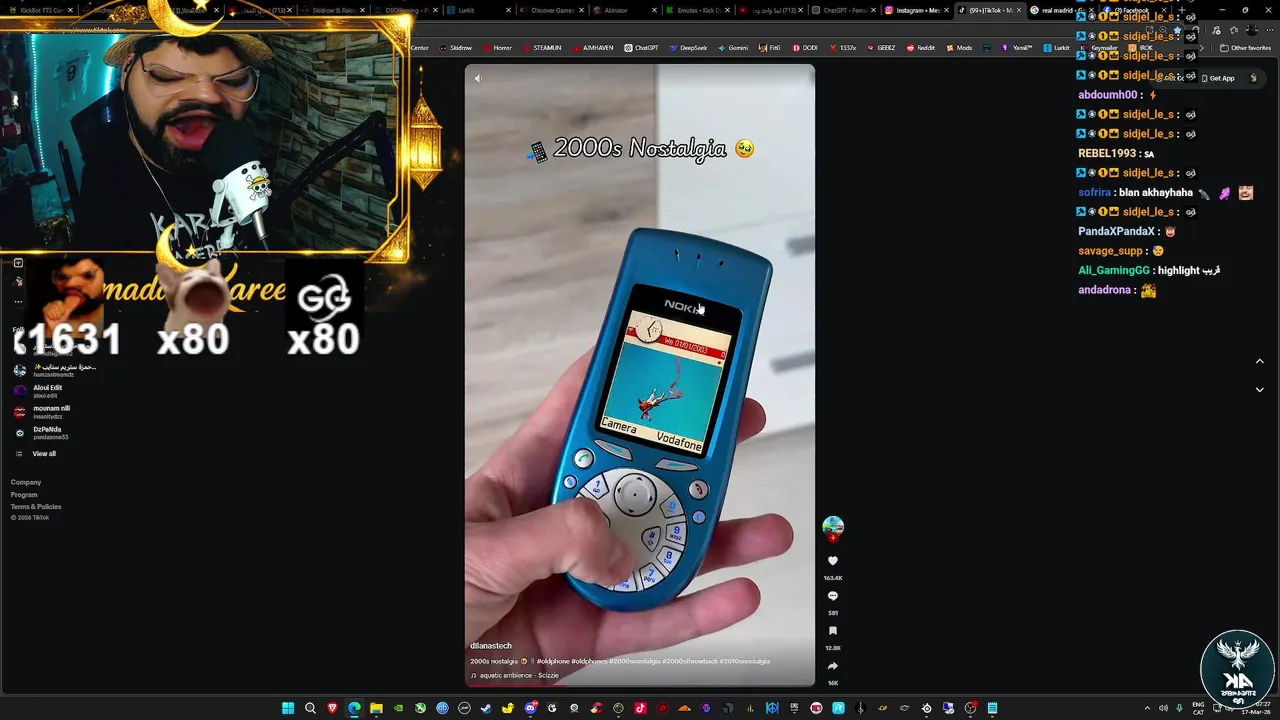This screenshot has width=1280, height=720.
Task: Open the taskbar clock and date
Action: click(x=1254, y=708)
